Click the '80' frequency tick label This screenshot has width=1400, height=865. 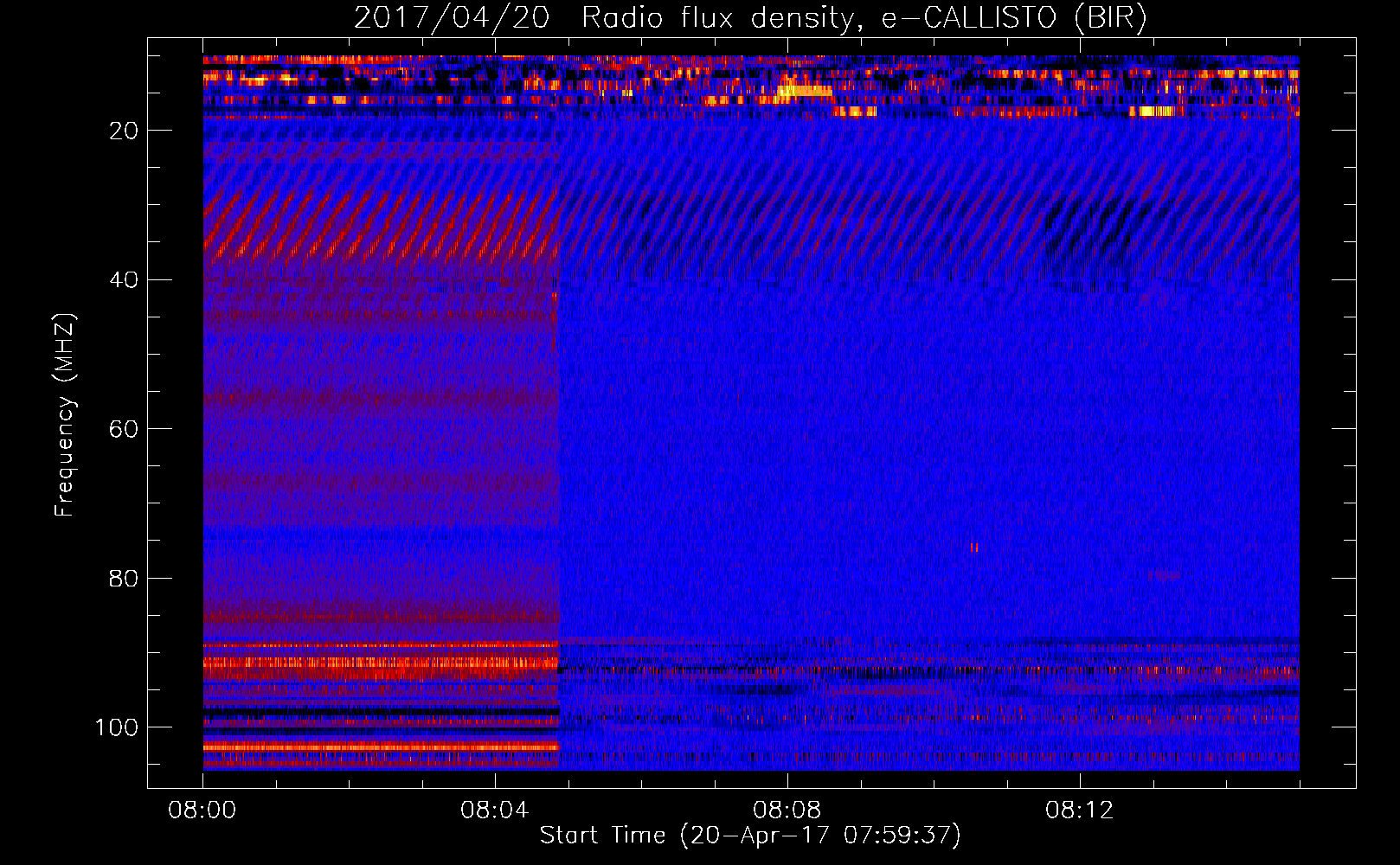[x=125, y=578]
